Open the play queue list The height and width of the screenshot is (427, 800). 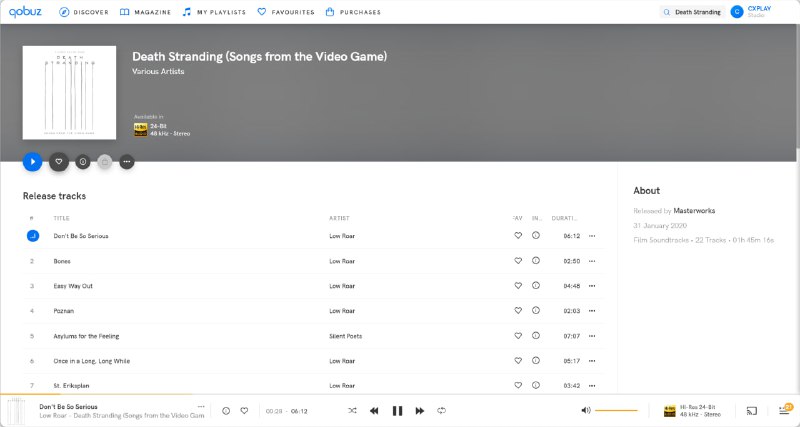784,410
